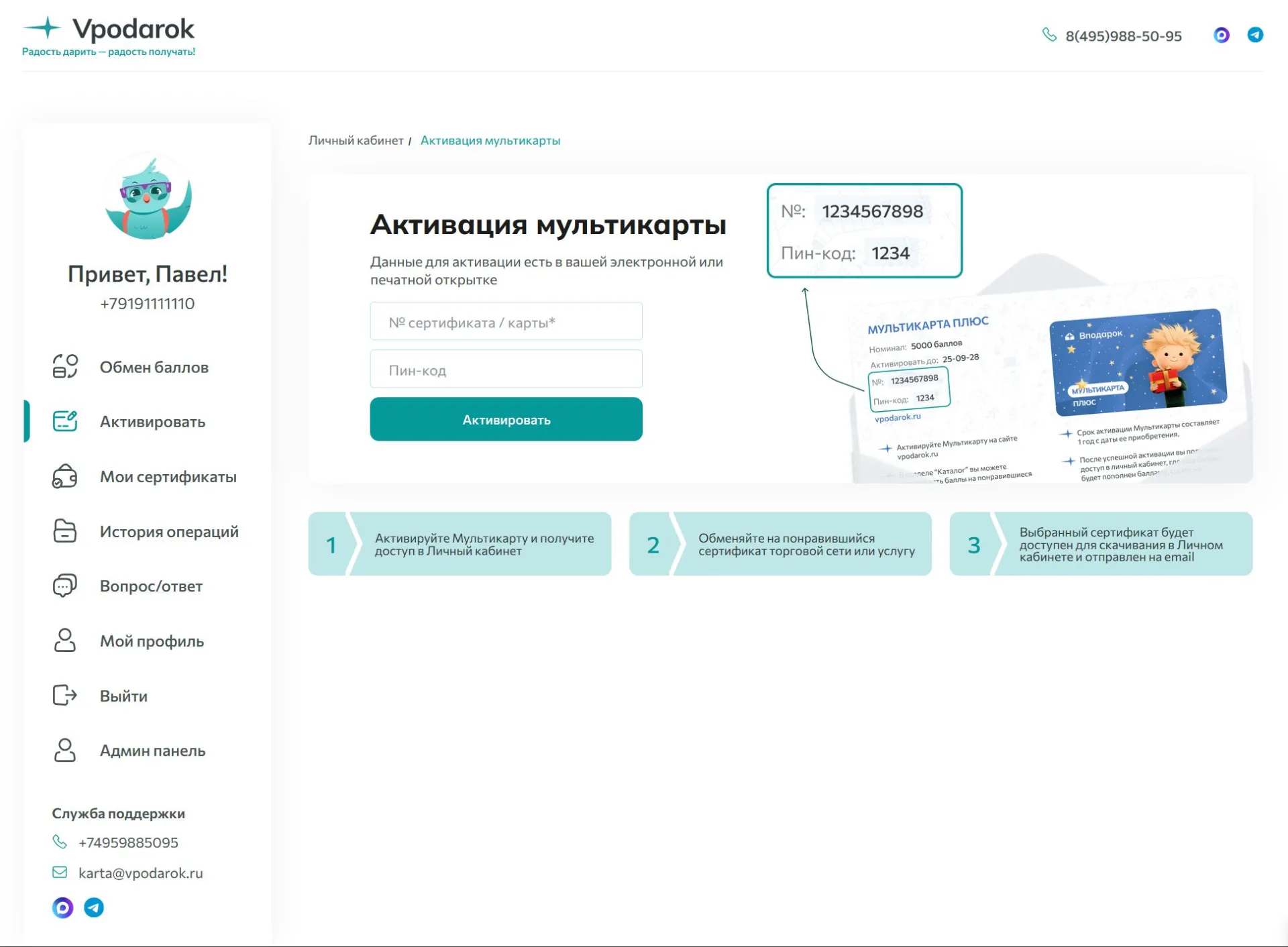Click the Обмен баллов exchange icon
Image resolution: width=1288 pixels, height=947 pixels.
[x=65, y=367]
